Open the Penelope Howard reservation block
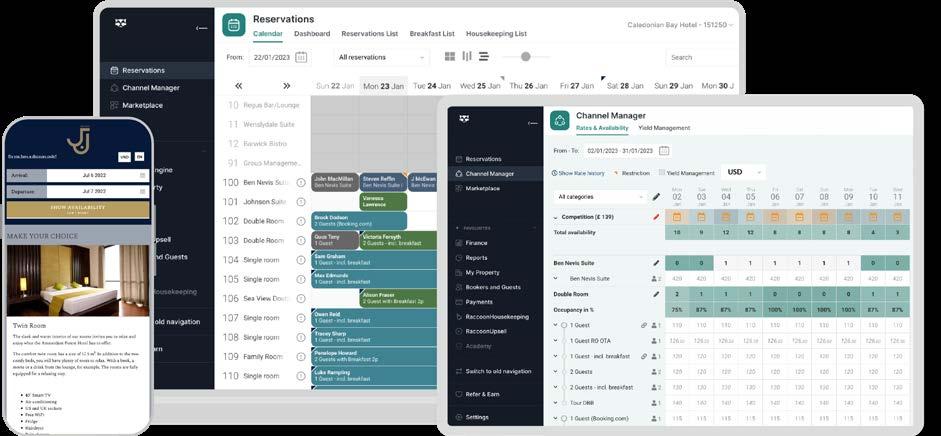This screenshot has height=436, width=941. 374,356
